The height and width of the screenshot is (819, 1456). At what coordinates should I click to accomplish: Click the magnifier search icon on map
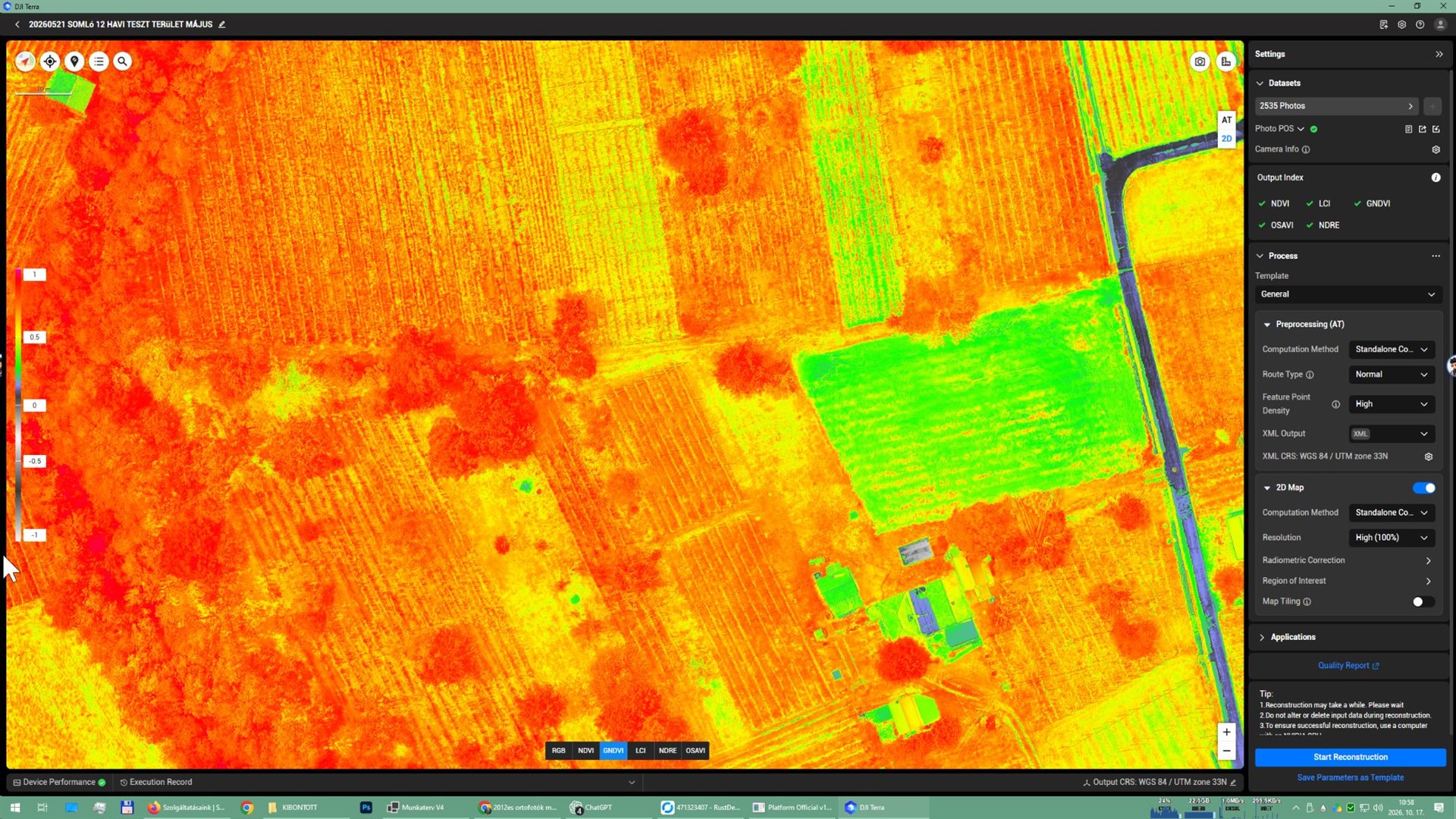pos(122,61)
